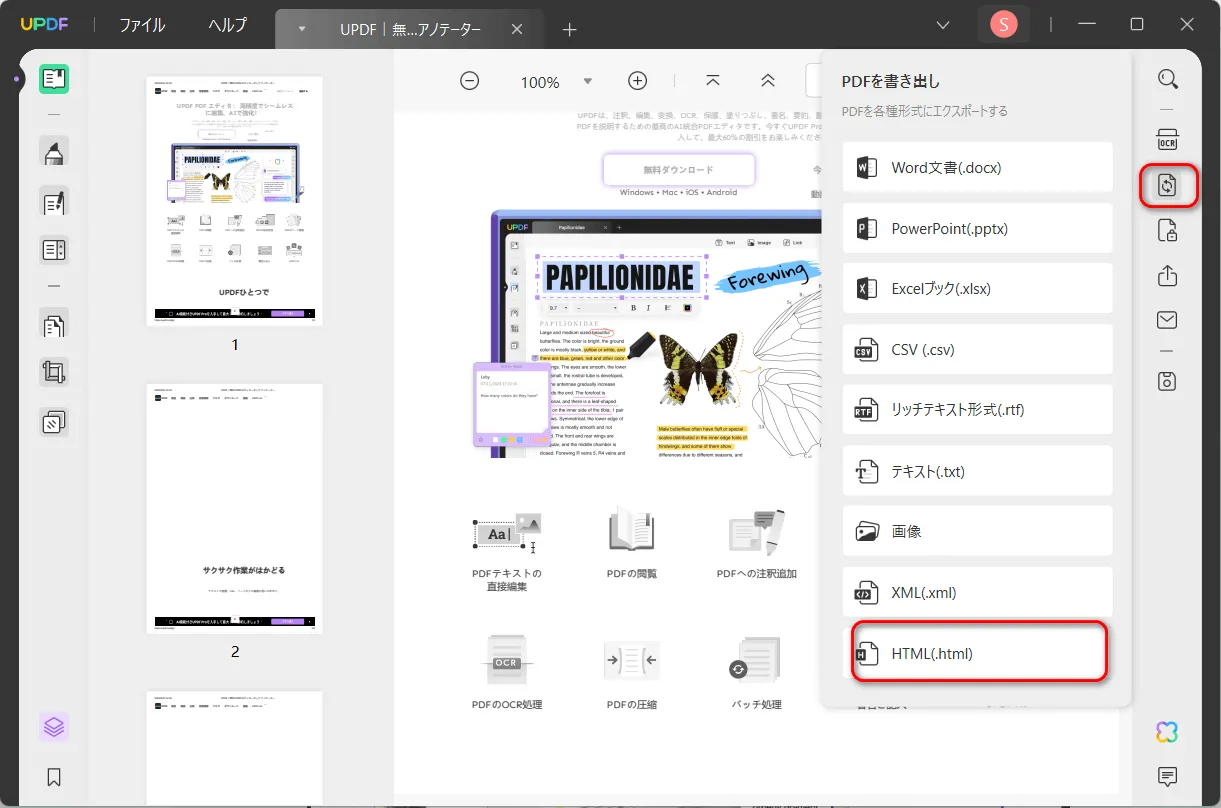Run OCR recognition from right sidebar
The height and width of the screenshot is (808, 1221).
pos(1167,139)
